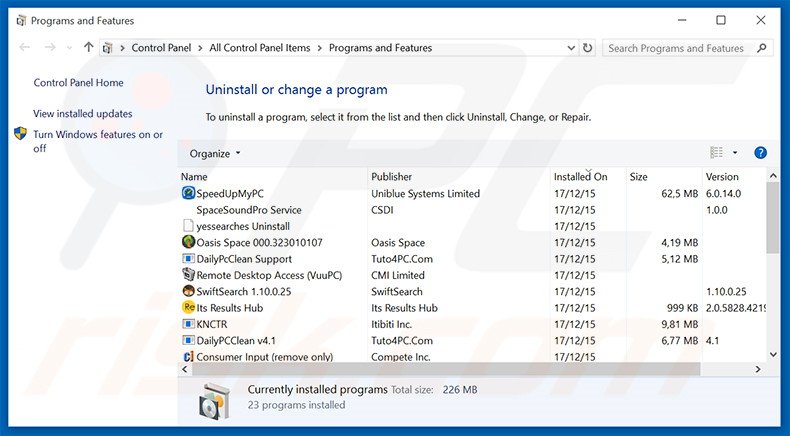Image resolution: width=790 pixels, height=436 pixels.
Task: Select SpaceSoundPro Service row
Action: 473,210
